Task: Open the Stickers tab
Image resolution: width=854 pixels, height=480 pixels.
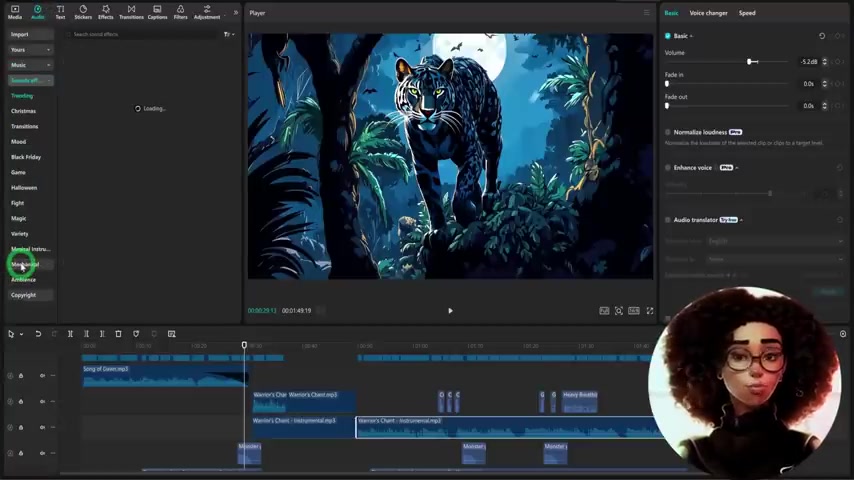Action: pos(83,12)
